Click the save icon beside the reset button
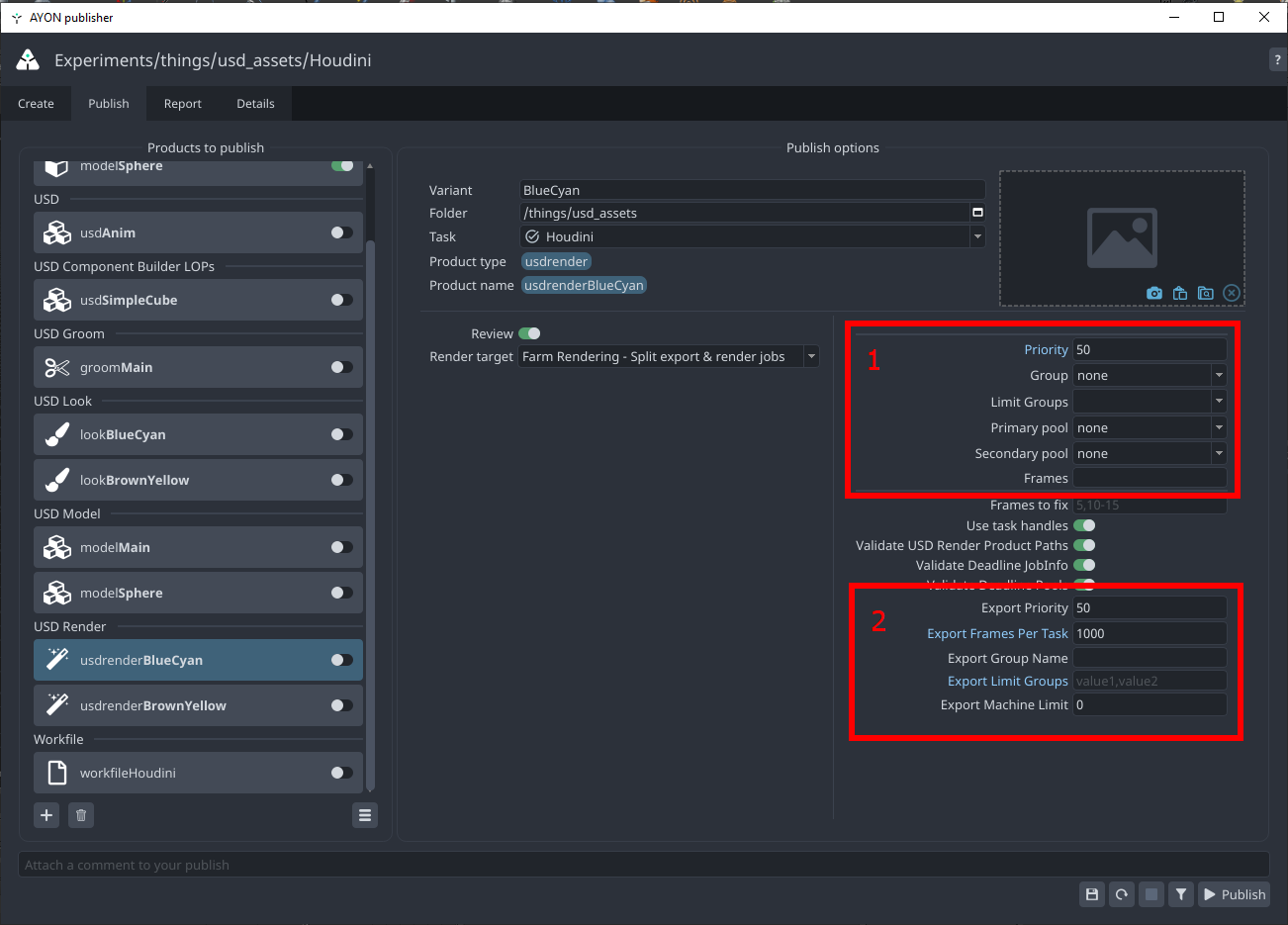This screenshot has height=925, width=1288. (x=1092, y=894)
